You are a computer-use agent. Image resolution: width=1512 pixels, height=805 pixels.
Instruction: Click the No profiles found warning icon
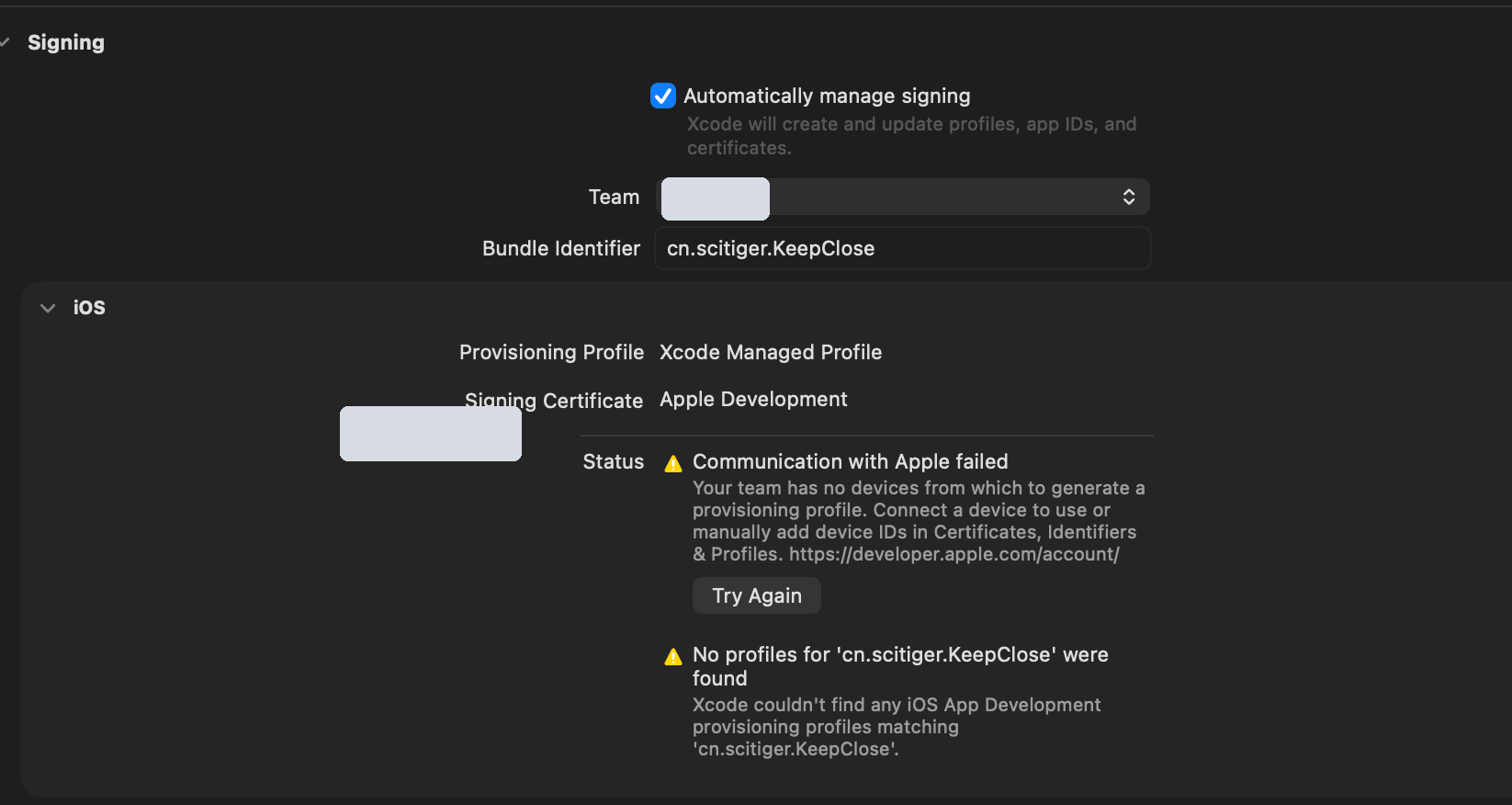tap(673, 656)
